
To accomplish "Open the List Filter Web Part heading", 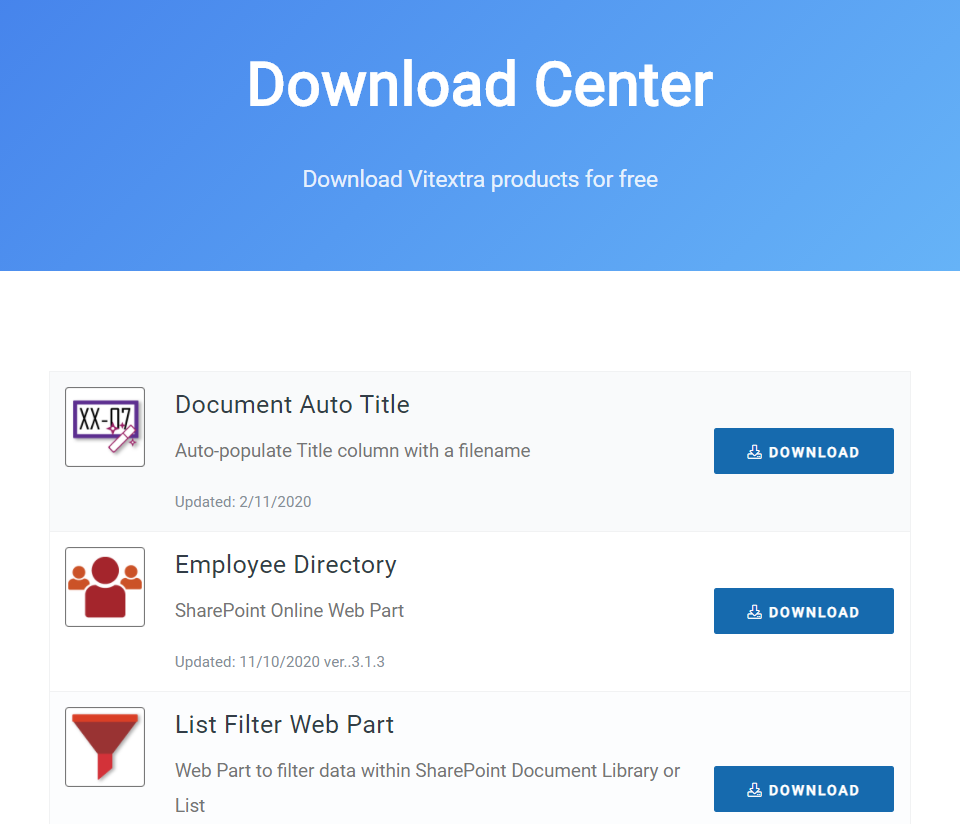I will point(284,724).
